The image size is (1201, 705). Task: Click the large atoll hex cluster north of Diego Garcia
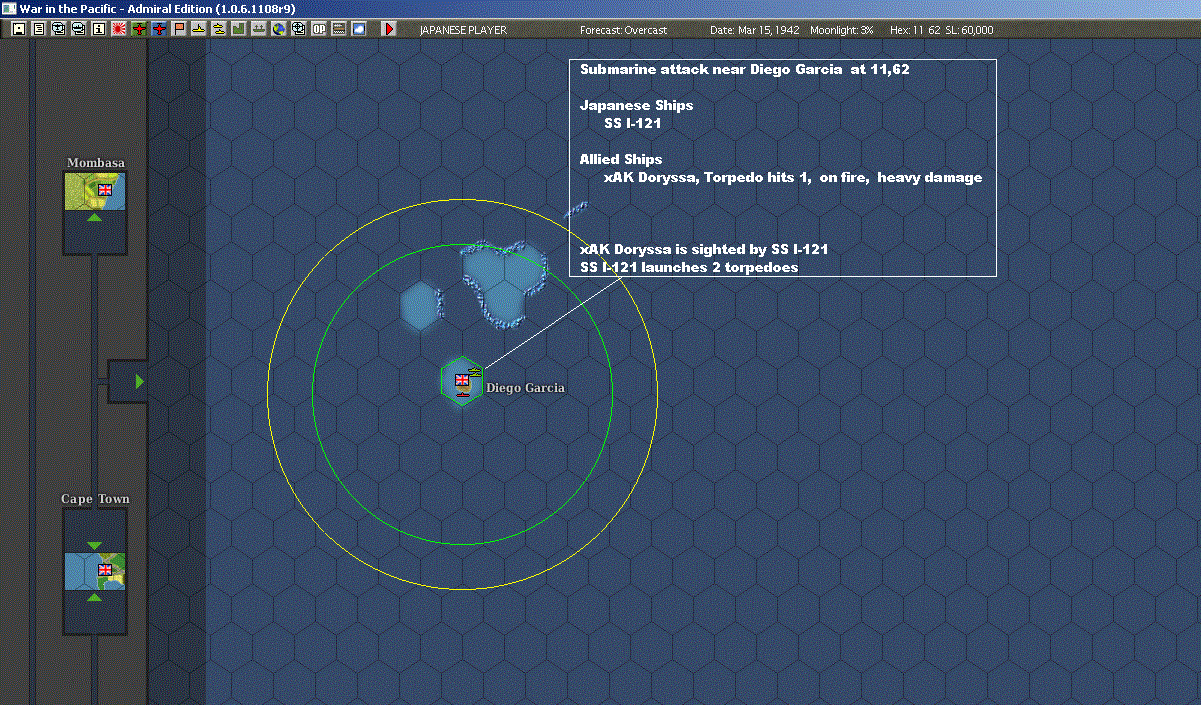point(505,283)
